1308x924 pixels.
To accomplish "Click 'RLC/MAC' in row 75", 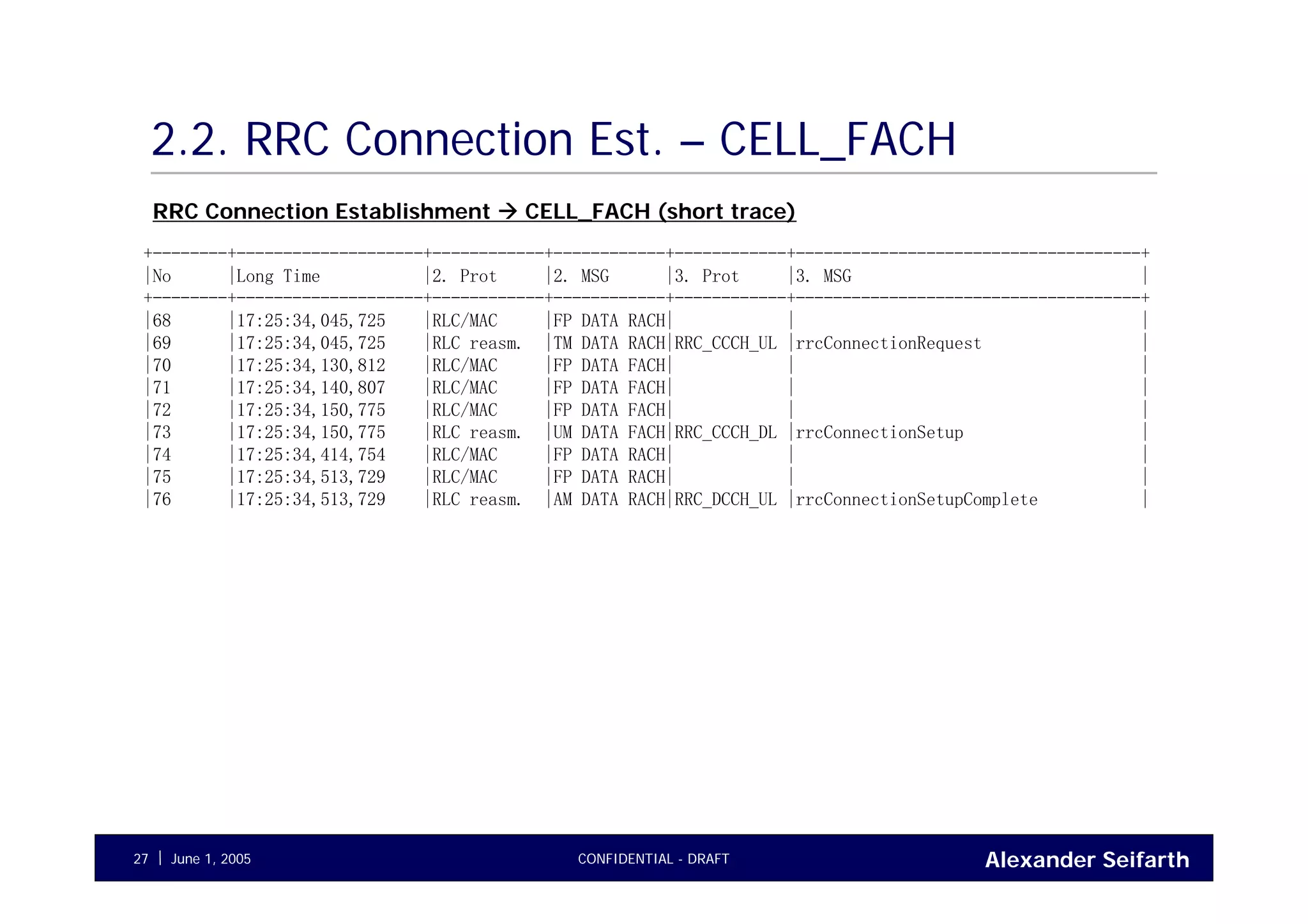I will pos(465,477).
